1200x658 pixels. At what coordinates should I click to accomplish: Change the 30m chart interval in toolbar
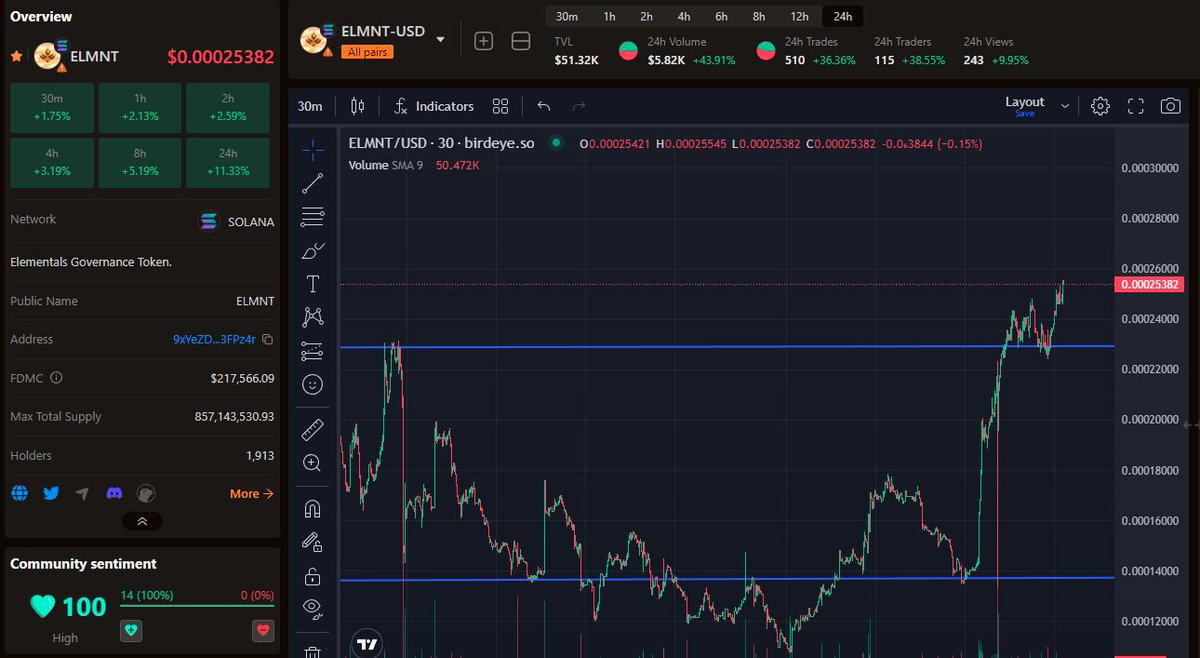(x=310, y=106)
